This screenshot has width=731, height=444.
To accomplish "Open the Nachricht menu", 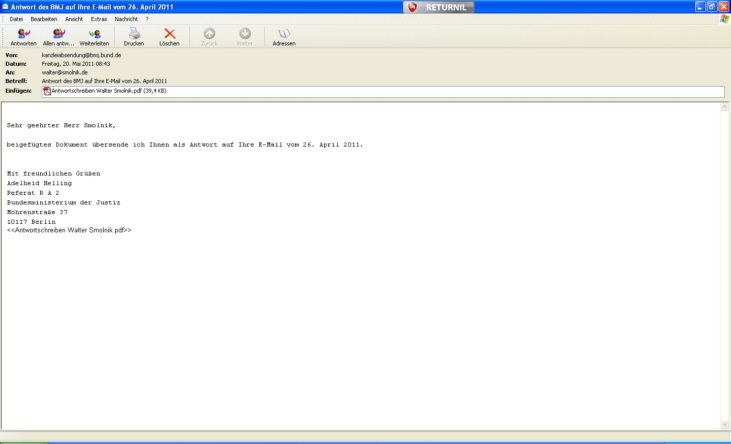I will tap(126, 19).
